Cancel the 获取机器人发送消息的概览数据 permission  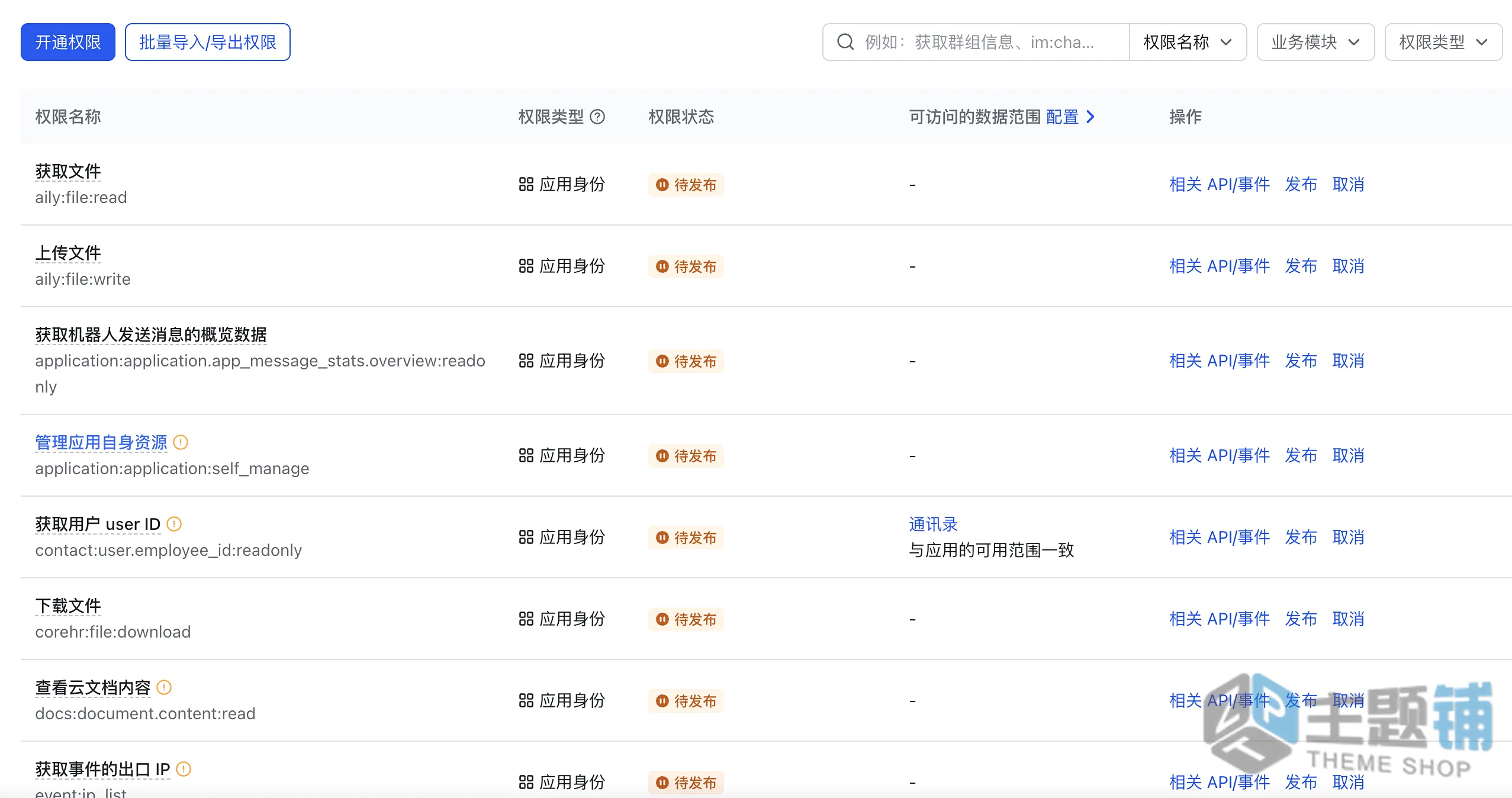1348,361
